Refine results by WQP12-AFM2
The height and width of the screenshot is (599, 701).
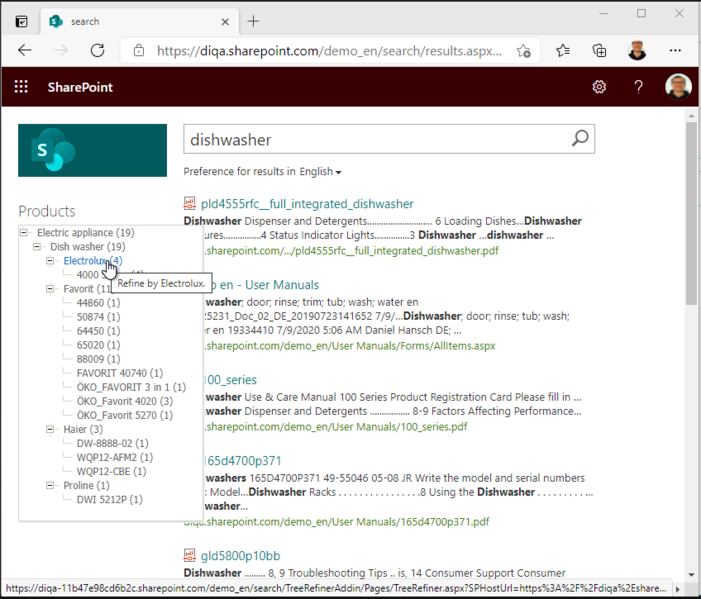(112, 457)
